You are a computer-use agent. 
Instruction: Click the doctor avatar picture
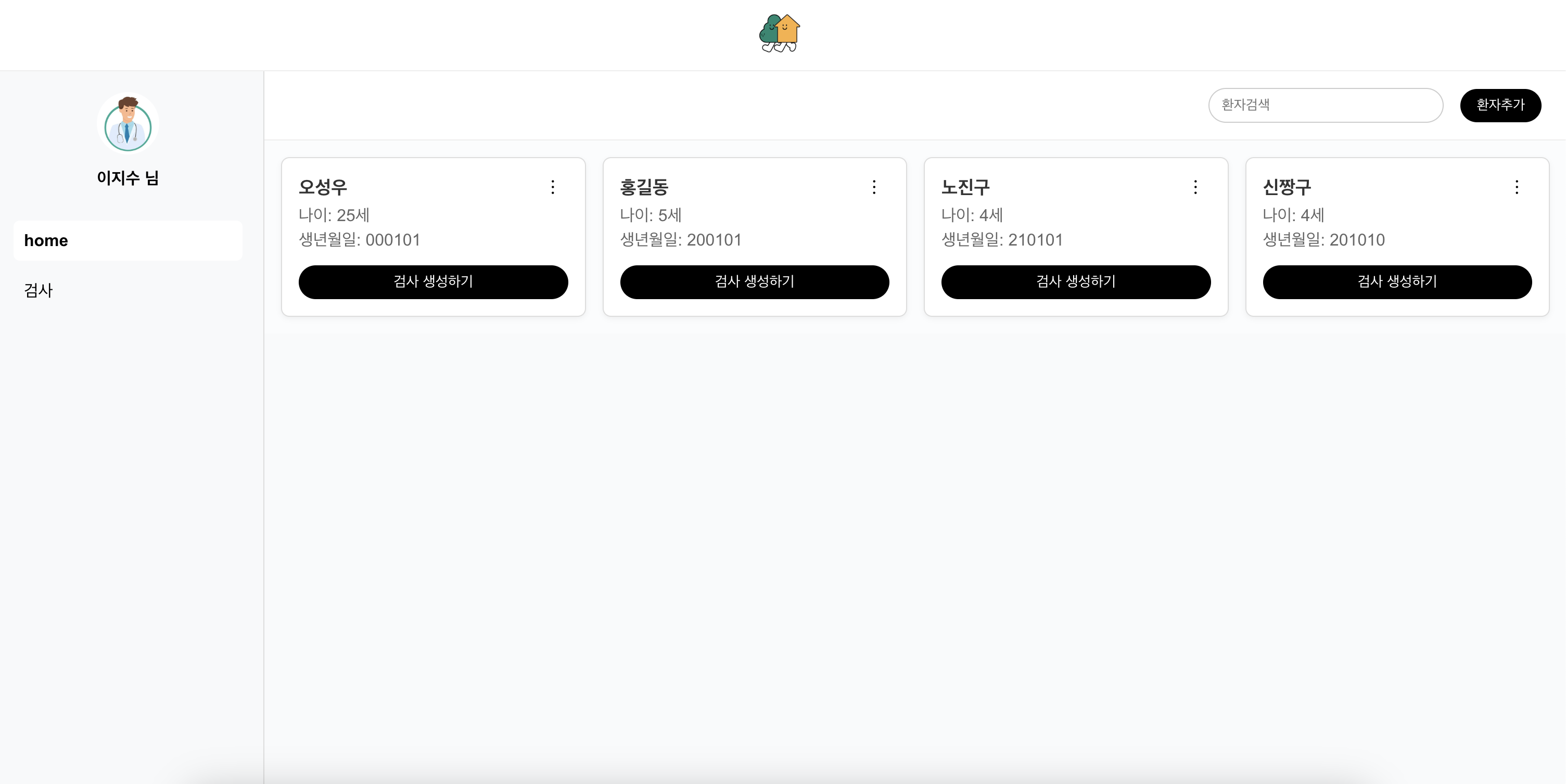(x=128, y=124)
